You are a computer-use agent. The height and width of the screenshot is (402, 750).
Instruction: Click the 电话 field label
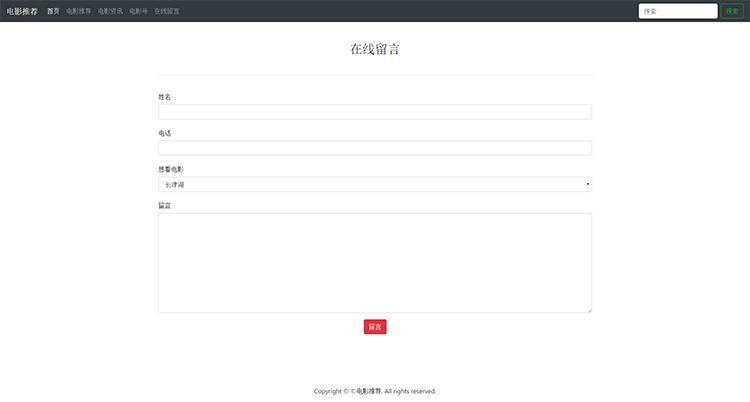(165, 133)
